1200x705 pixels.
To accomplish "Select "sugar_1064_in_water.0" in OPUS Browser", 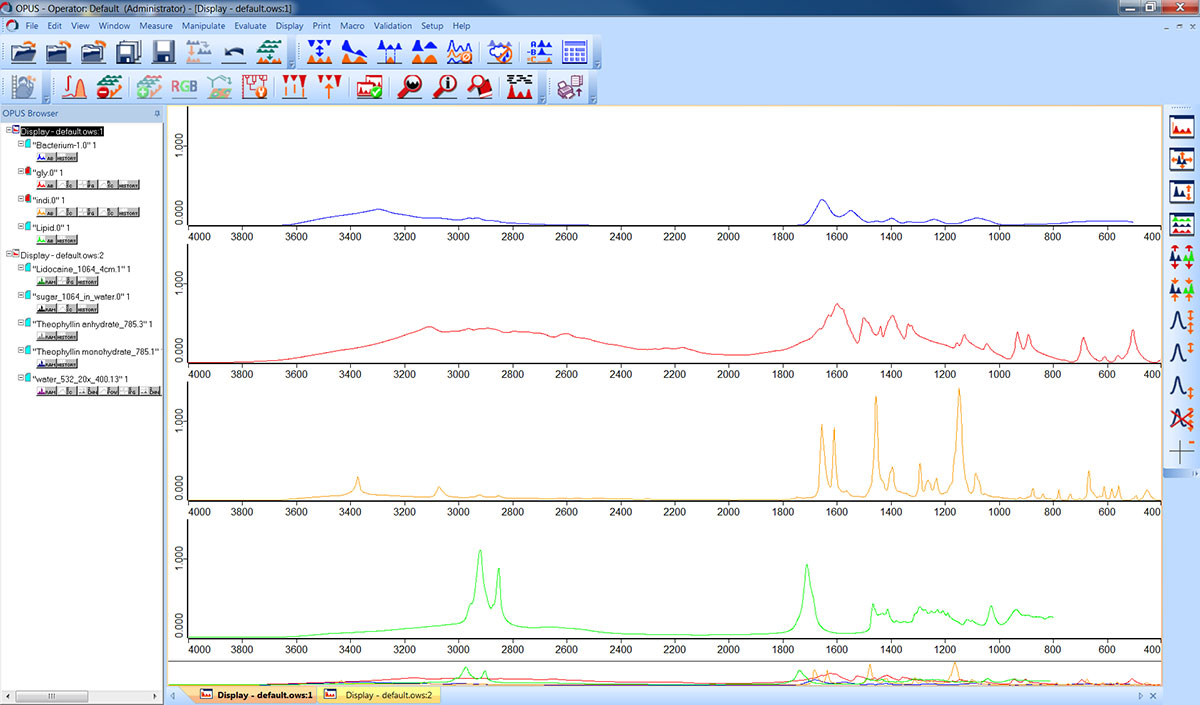I will coord(80,297).
